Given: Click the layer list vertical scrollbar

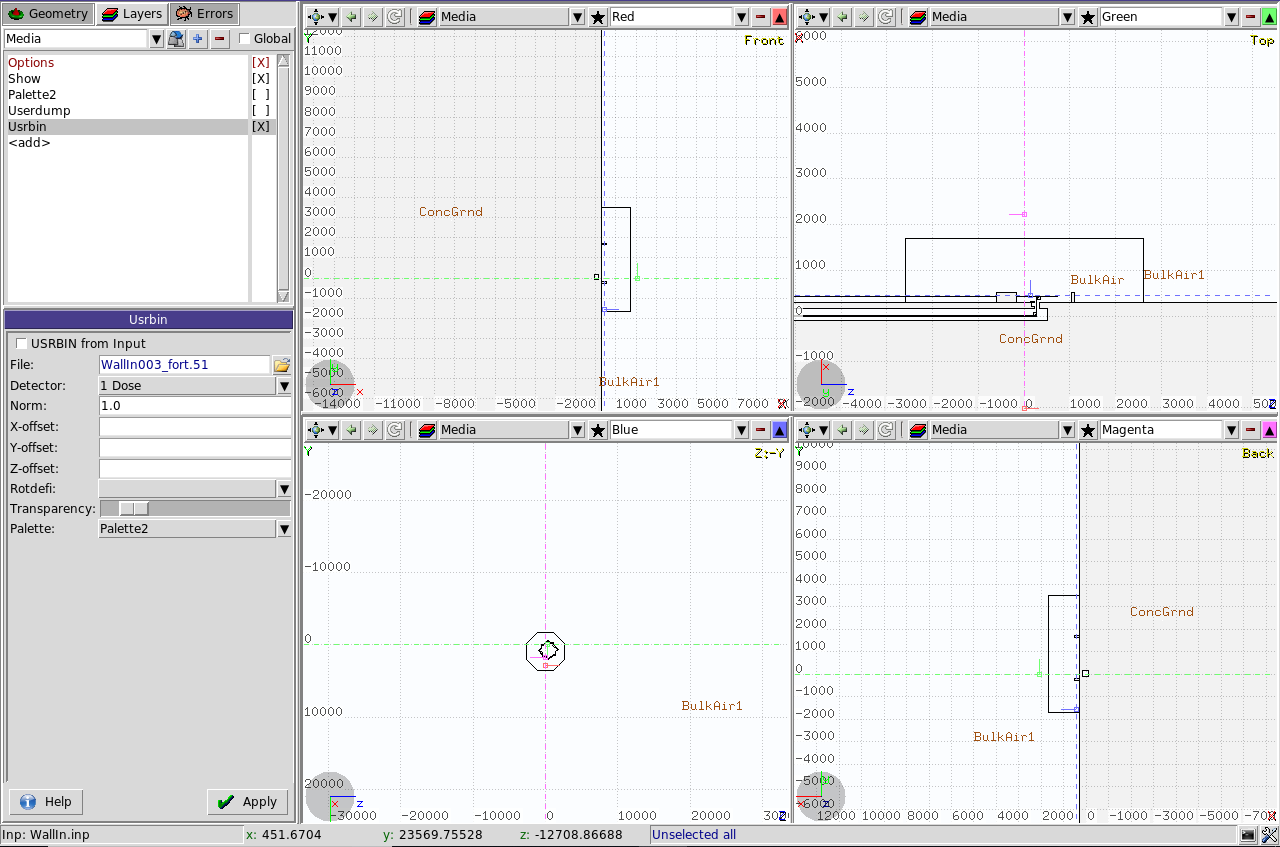Looking at the screenshot, I should 283,178.
